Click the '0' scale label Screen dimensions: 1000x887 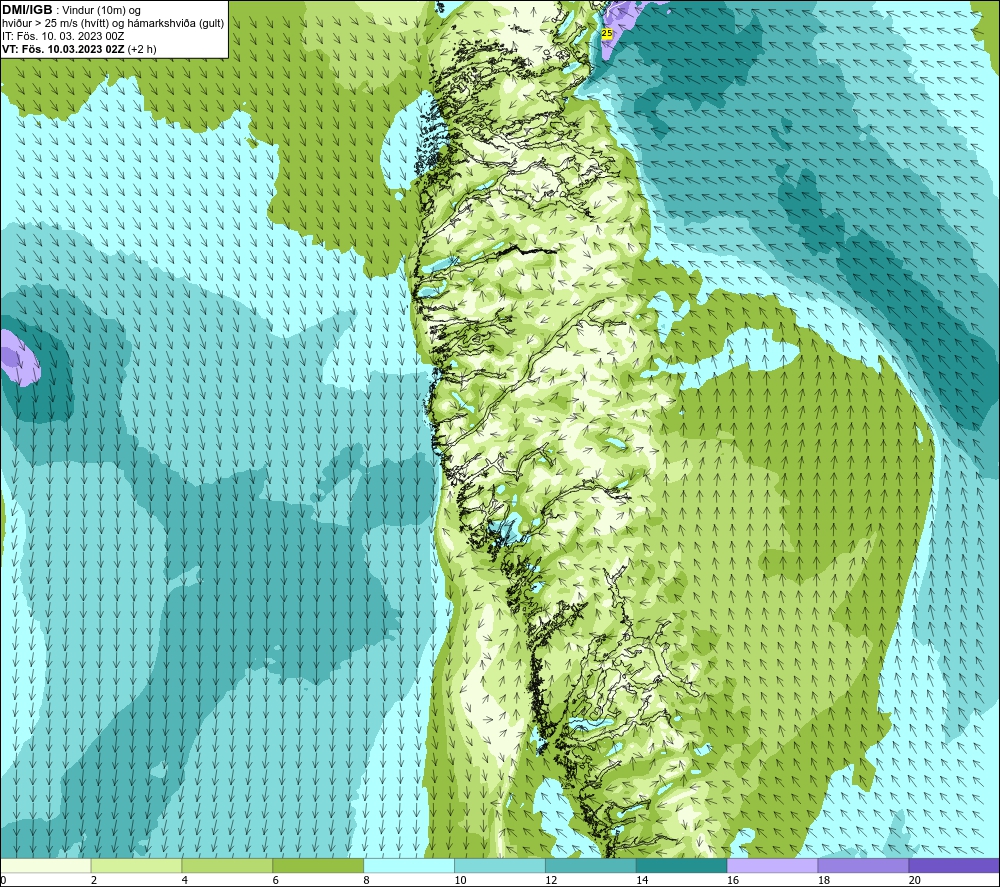[x=3, y=881]
